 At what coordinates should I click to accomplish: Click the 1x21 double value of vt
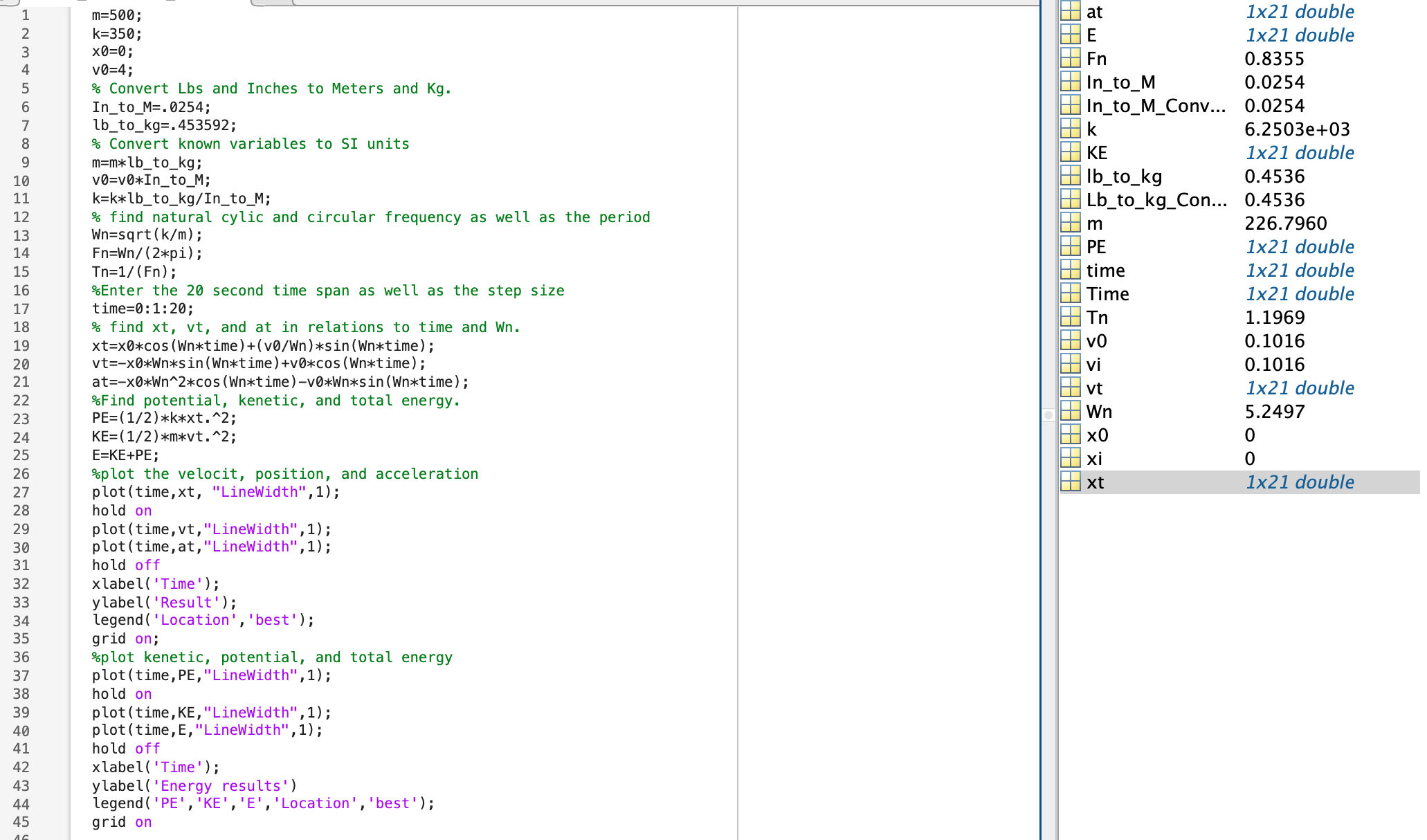1299,388
